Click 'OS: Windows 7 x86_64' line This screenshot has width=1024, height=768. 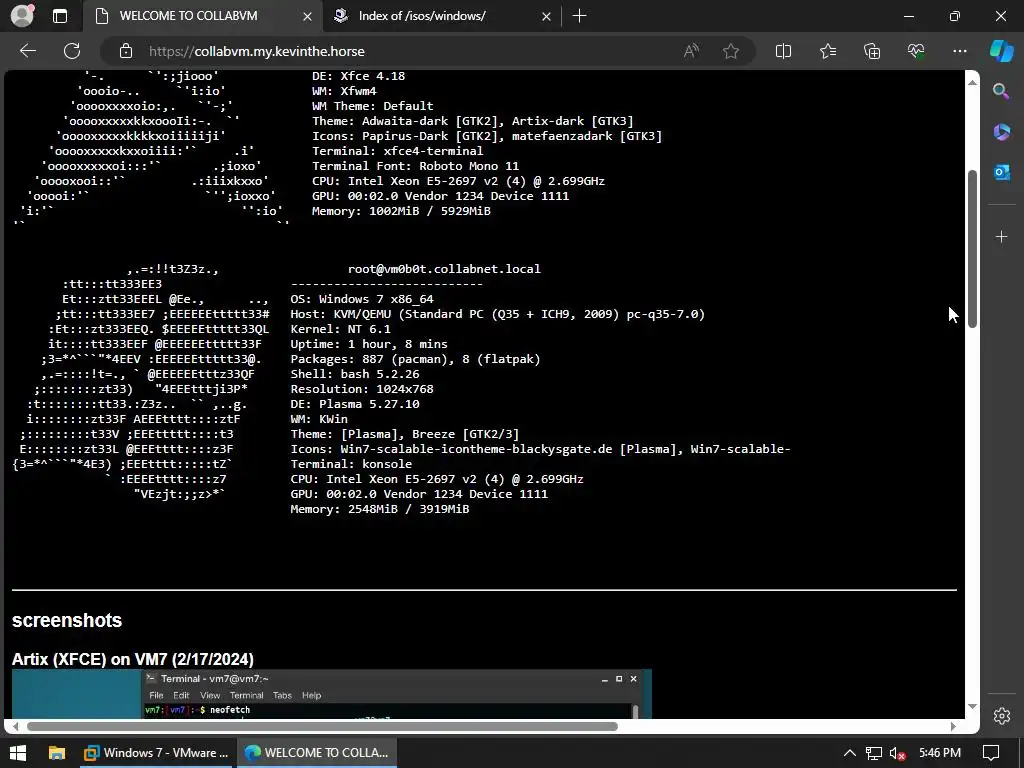[362, 299]
